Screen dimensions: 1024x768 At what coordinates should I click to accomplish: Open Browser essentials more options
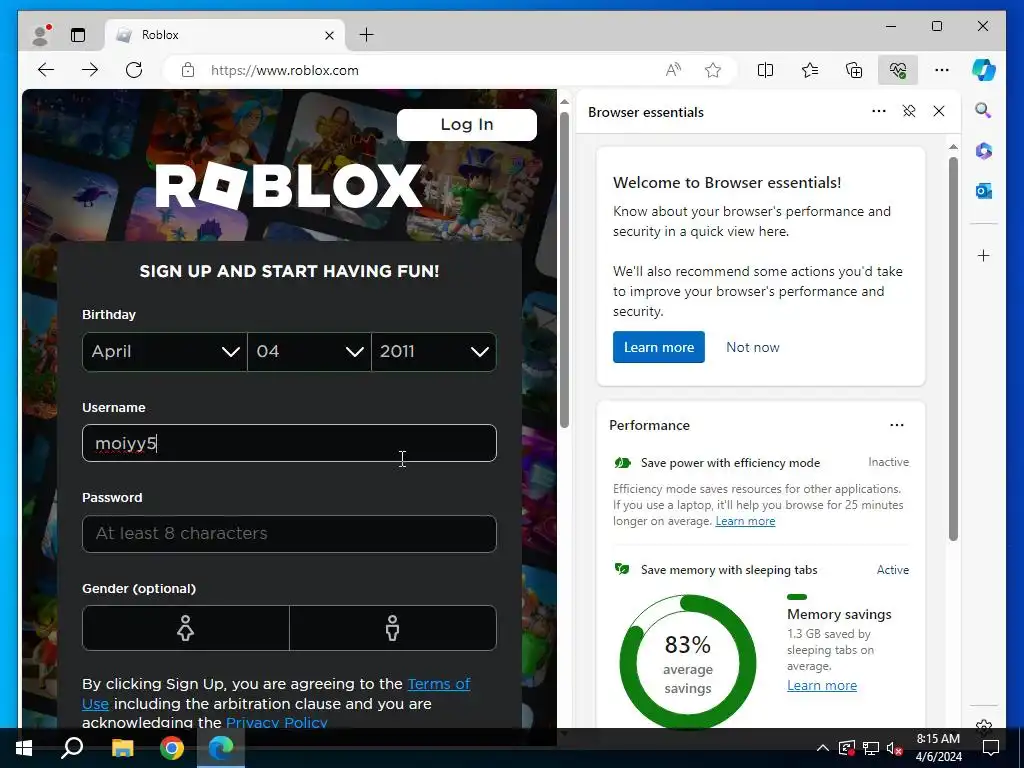[879, 111]
